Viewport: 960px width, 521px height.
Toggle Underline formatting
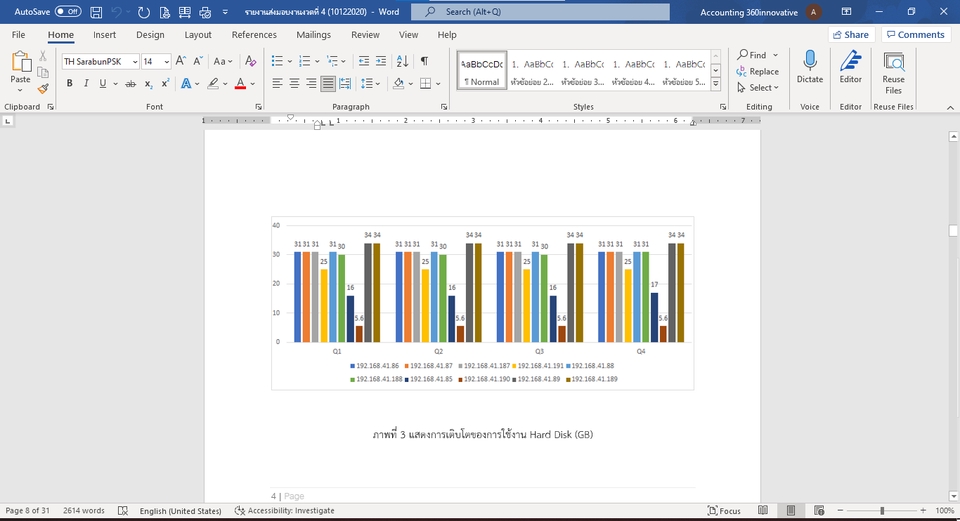click(102, 84)
